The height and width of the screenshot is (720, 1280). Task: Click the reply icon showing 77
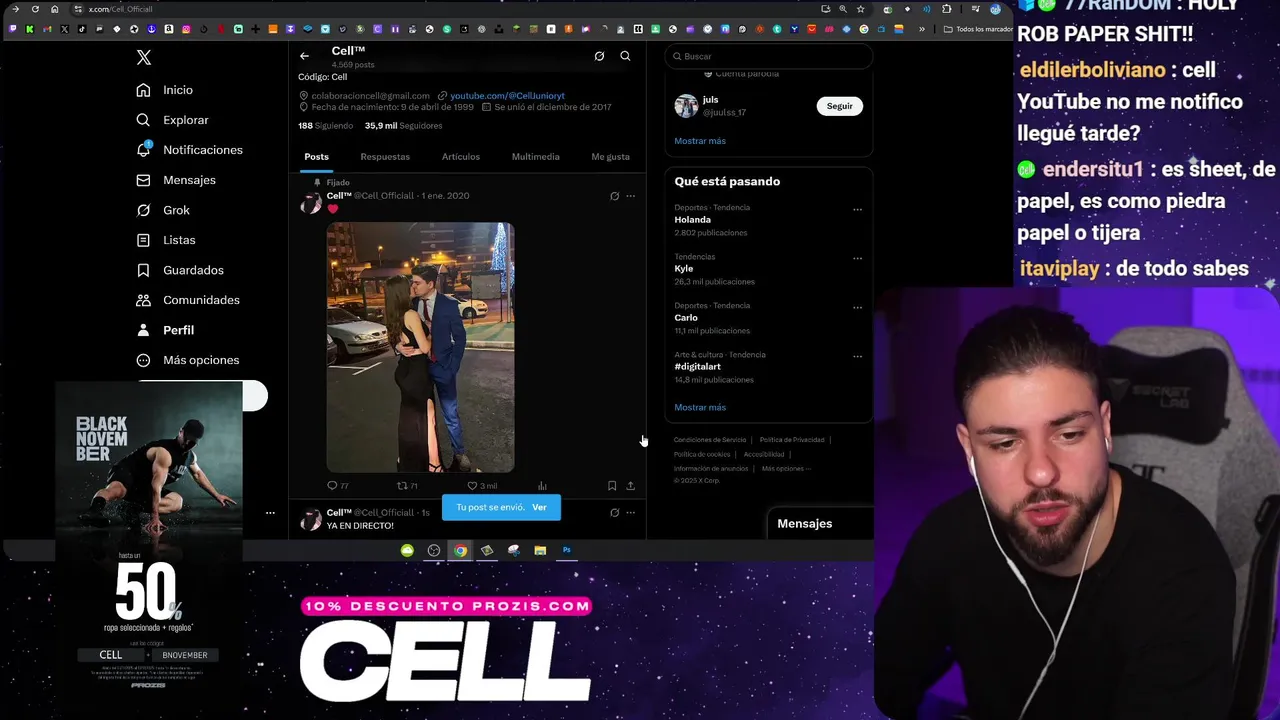click(x=332, y=486)
